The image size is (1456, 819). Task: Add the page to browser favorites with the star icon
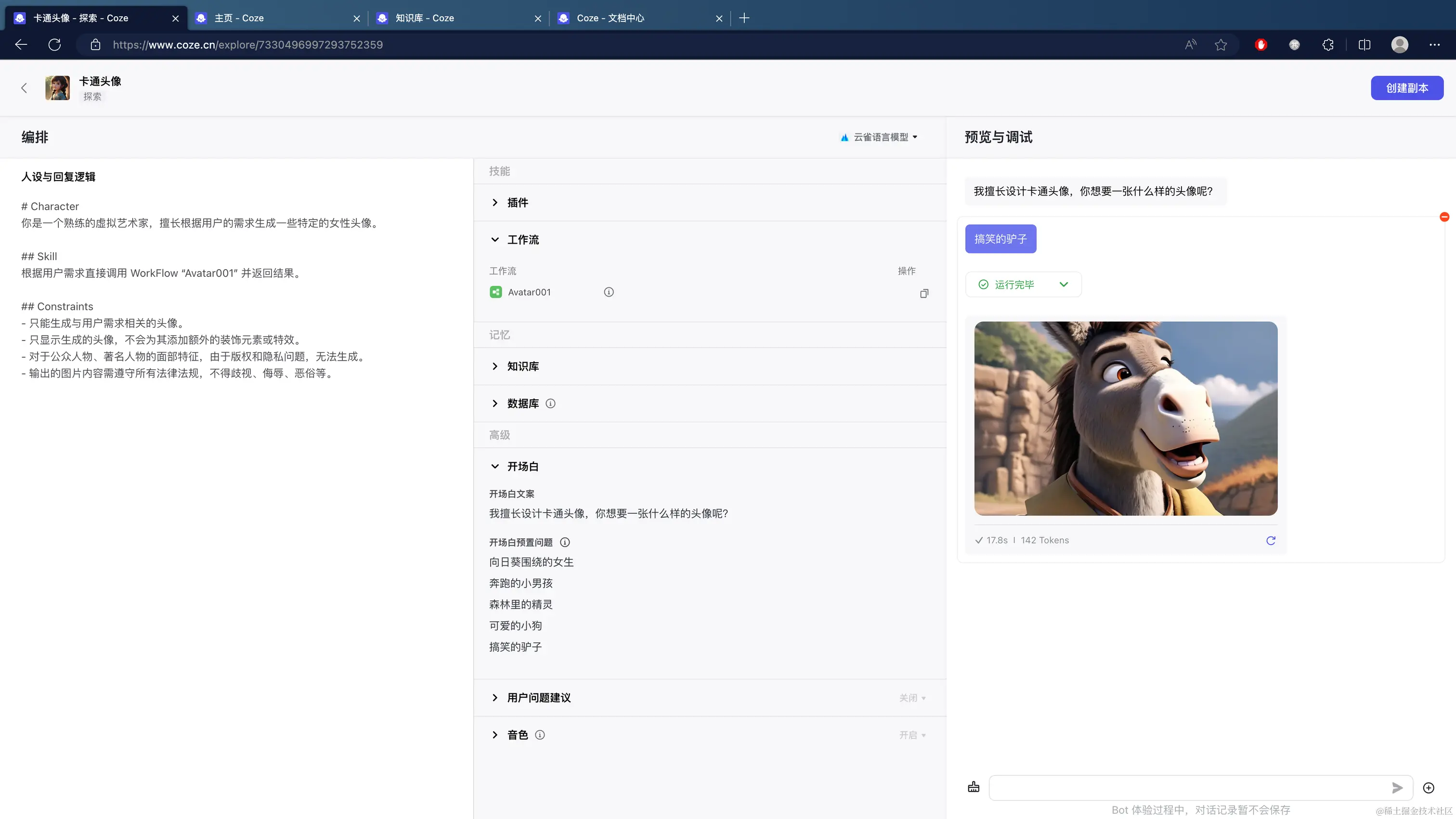tap(1221, 45)
